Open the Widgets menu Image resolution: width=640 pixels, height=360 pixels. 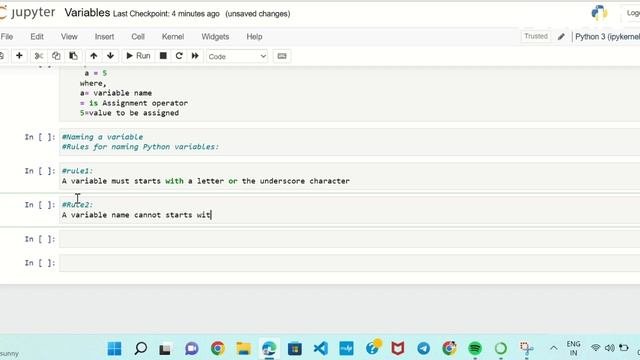(x=215, y=37)
